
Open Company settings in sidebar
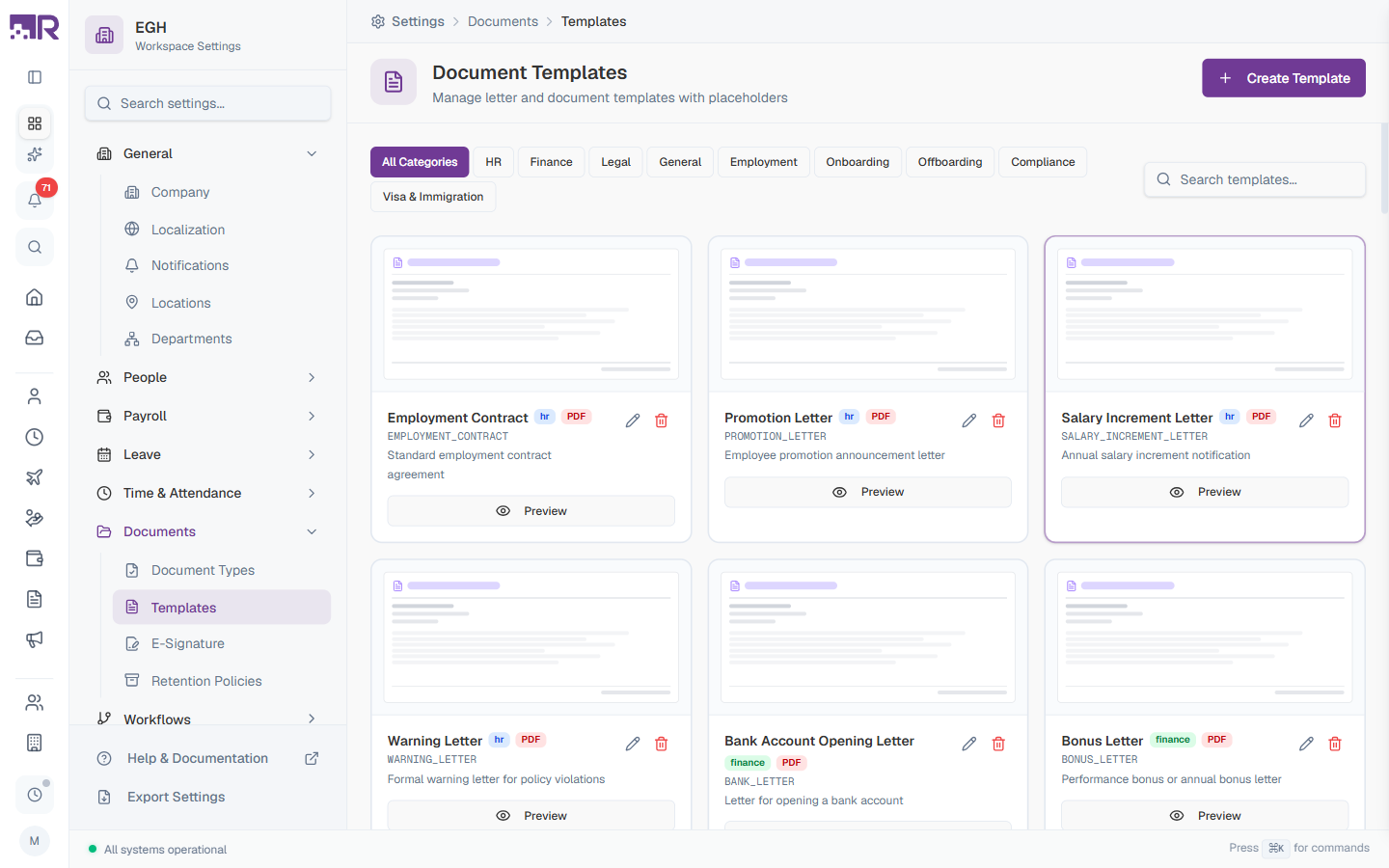click(222, 192)
